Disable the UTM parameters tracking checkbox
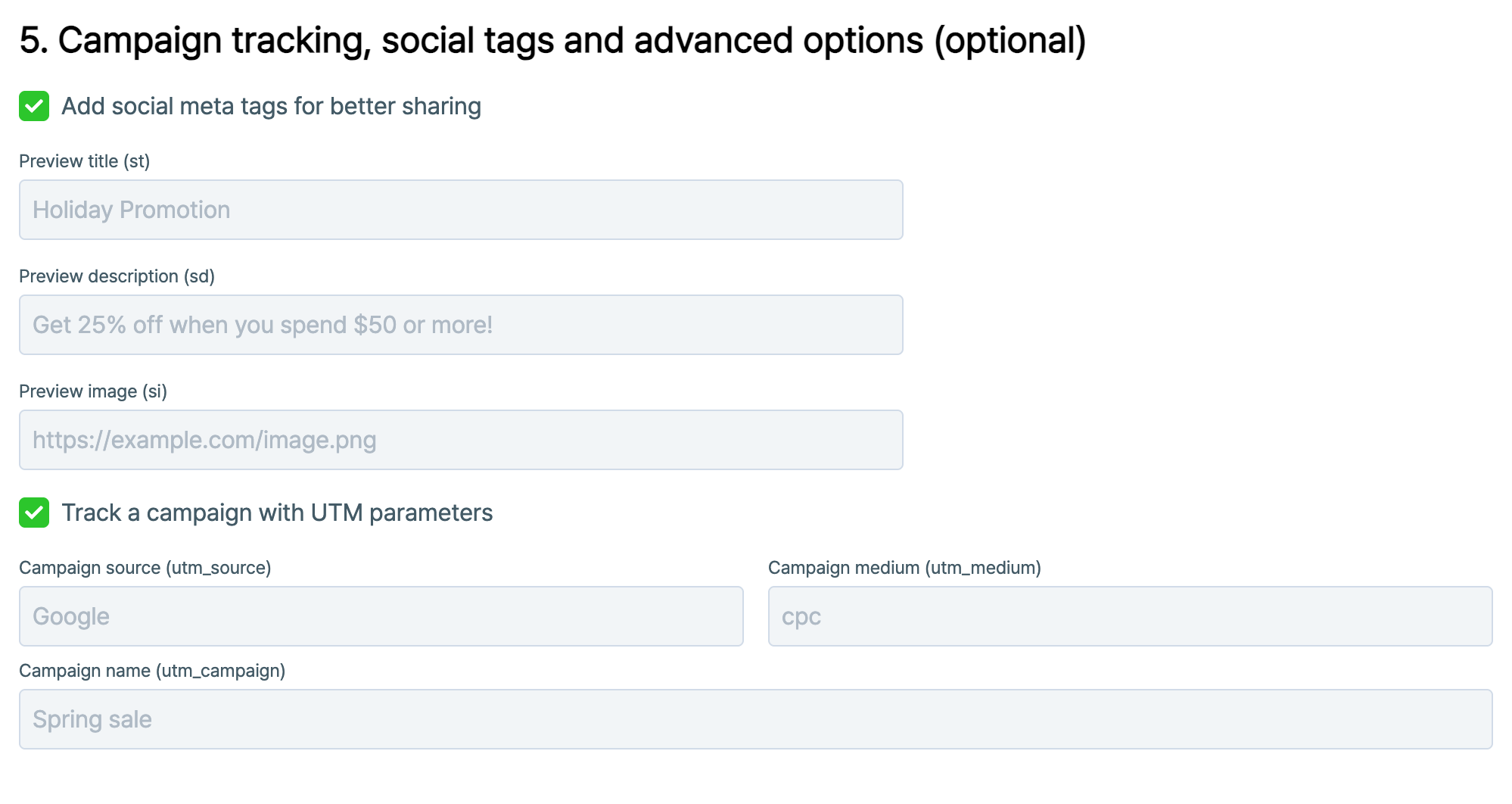Viewport: 1512px width, 804px height. tap(34, 513)
